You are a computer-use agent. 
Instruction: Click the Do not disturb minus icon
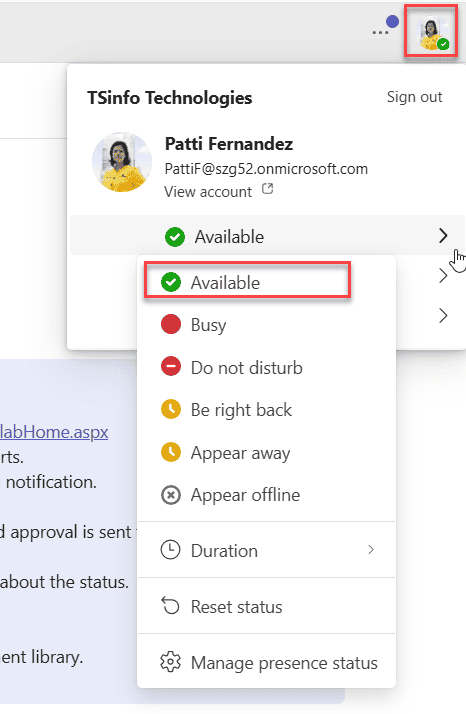(171, 367)
